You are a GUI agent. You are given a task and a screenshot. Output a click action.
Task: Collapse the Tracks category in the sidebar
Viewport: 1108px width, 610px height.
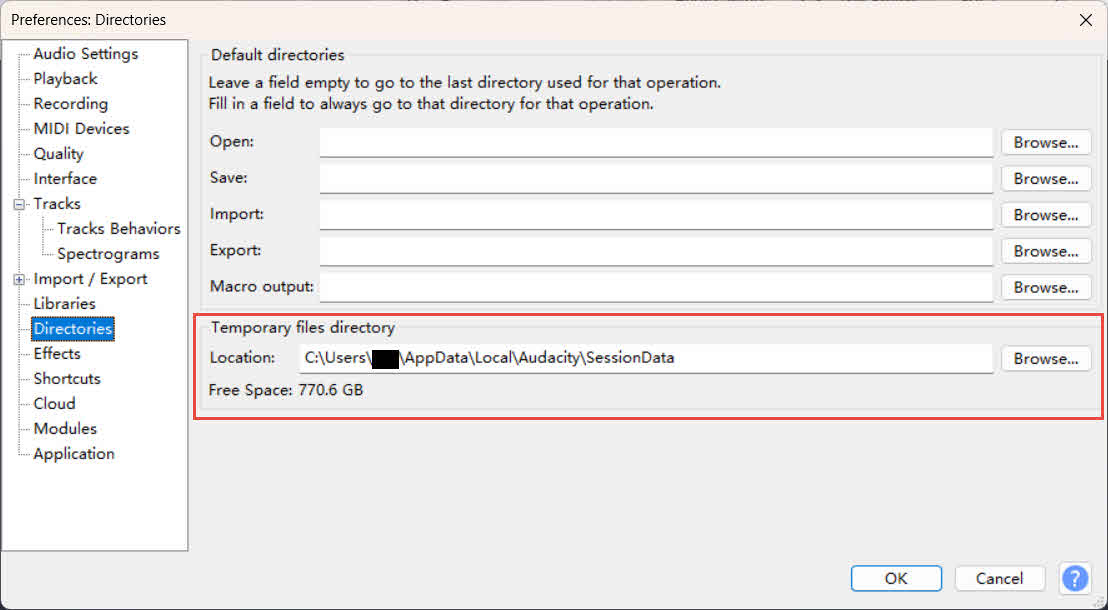pos(21,203)
